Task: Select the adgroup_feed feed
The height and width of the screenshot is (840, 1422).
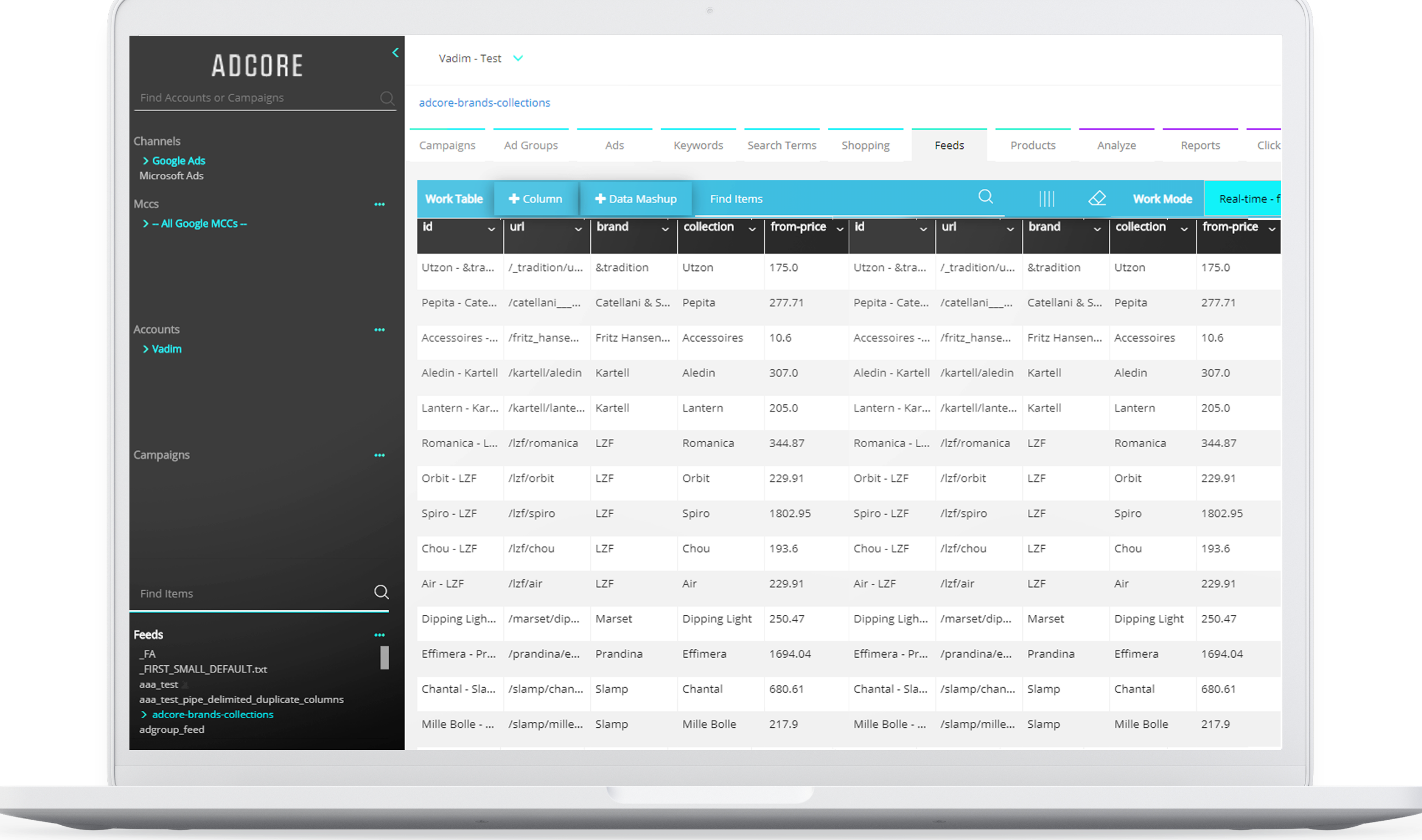Action: [x=171, y=730]
